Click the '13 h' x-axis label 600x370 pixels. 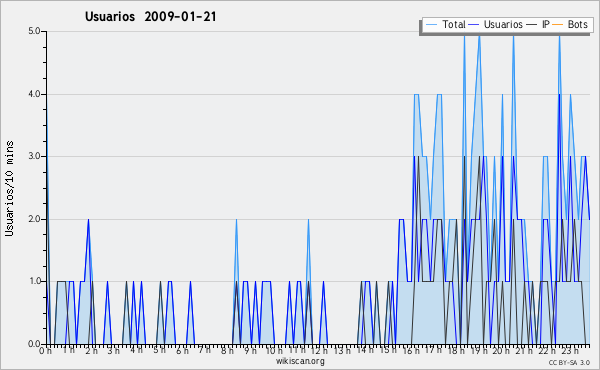[342, 350]
